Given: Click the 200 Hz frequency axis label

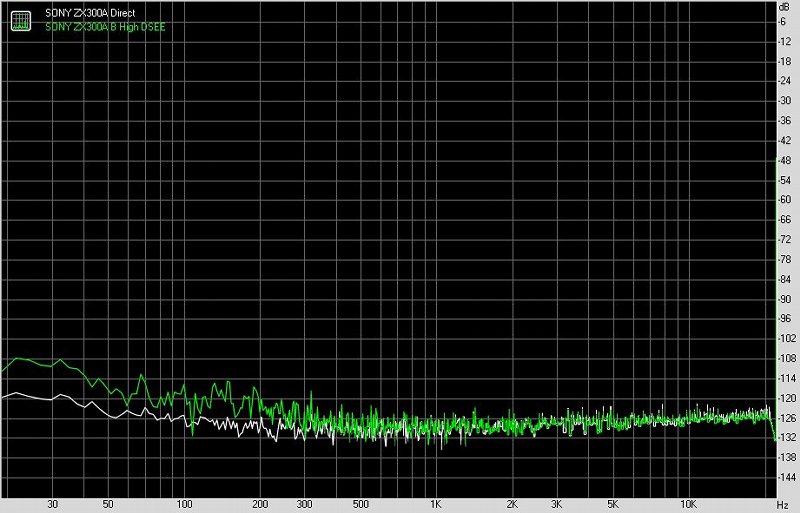Looking at the screenshot, I should (x=259, y=505).
